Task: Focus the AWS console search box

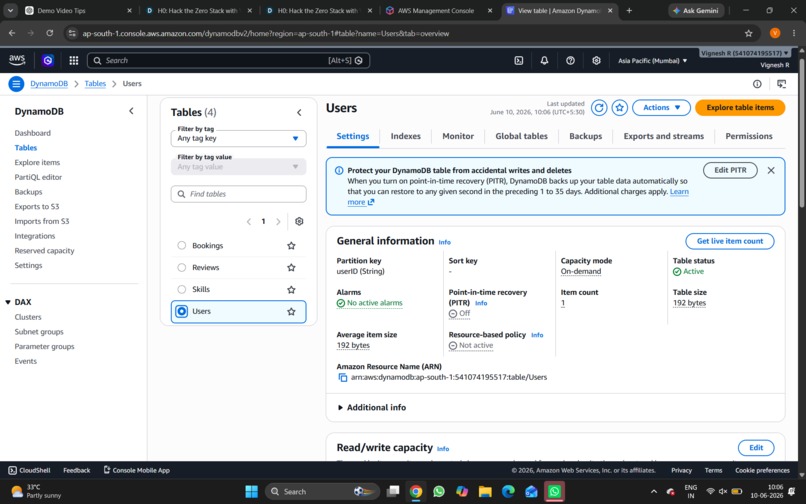Action: pyautogui.click(x=228, y=61)
